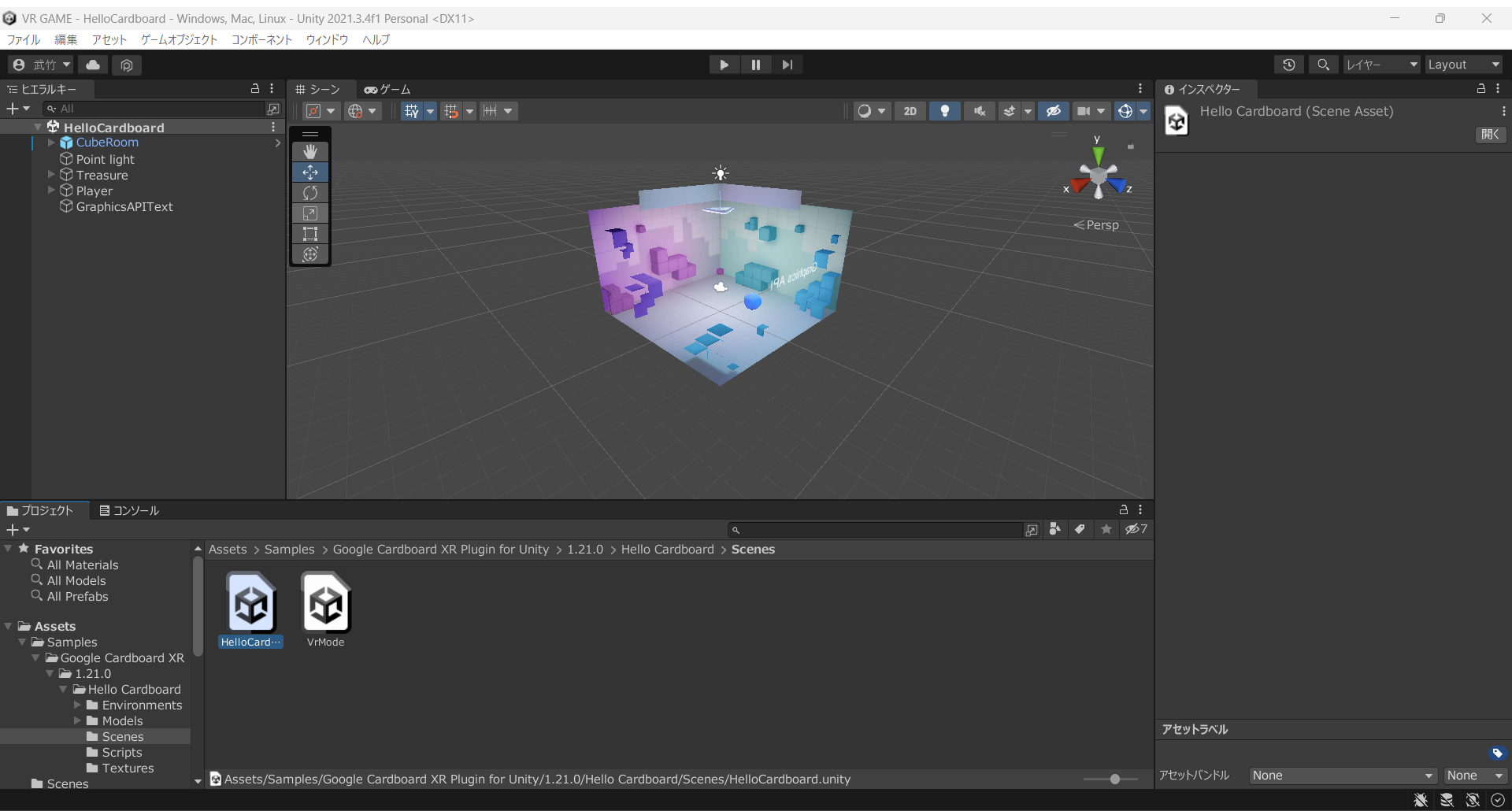
Task: Expand the Player hierarchy item
Action: click(51, 191)
